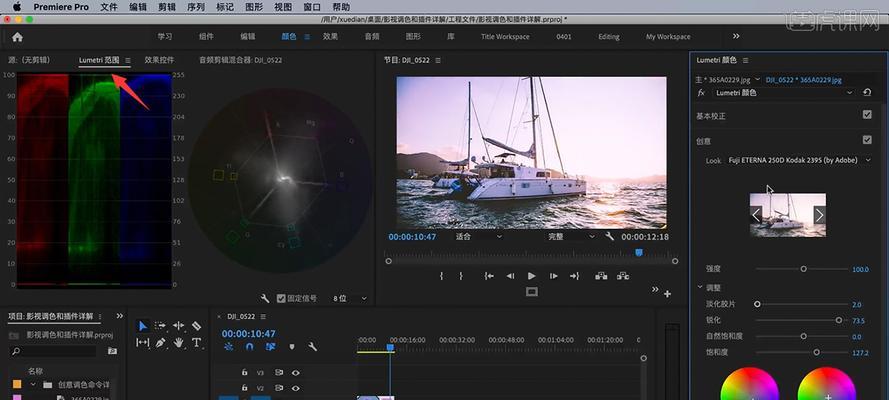Toggle the Basic Correction checkbox
This screenshot has height=400, width=889.
pyautogui.click(x=867, y=115)
